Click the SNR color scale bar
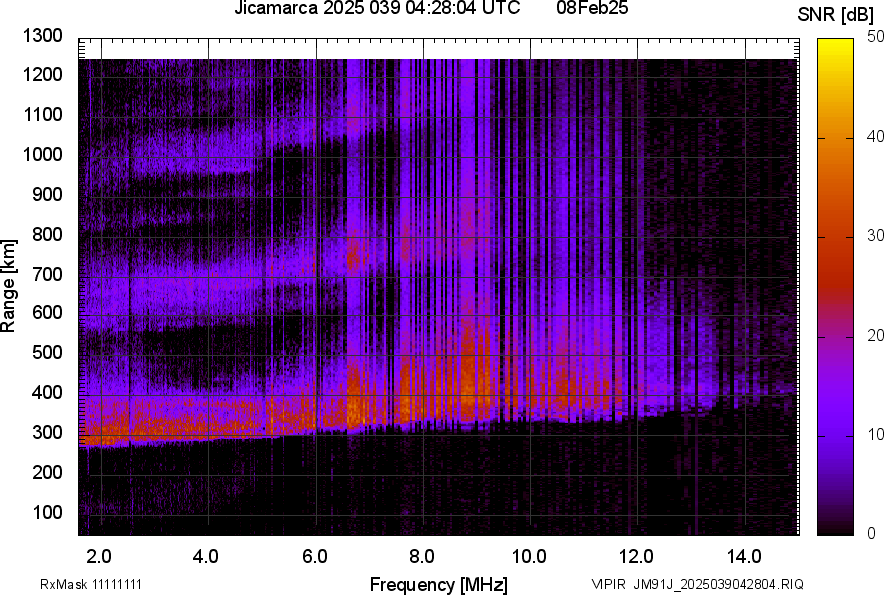884x595 pixels. tap(835, 287)
